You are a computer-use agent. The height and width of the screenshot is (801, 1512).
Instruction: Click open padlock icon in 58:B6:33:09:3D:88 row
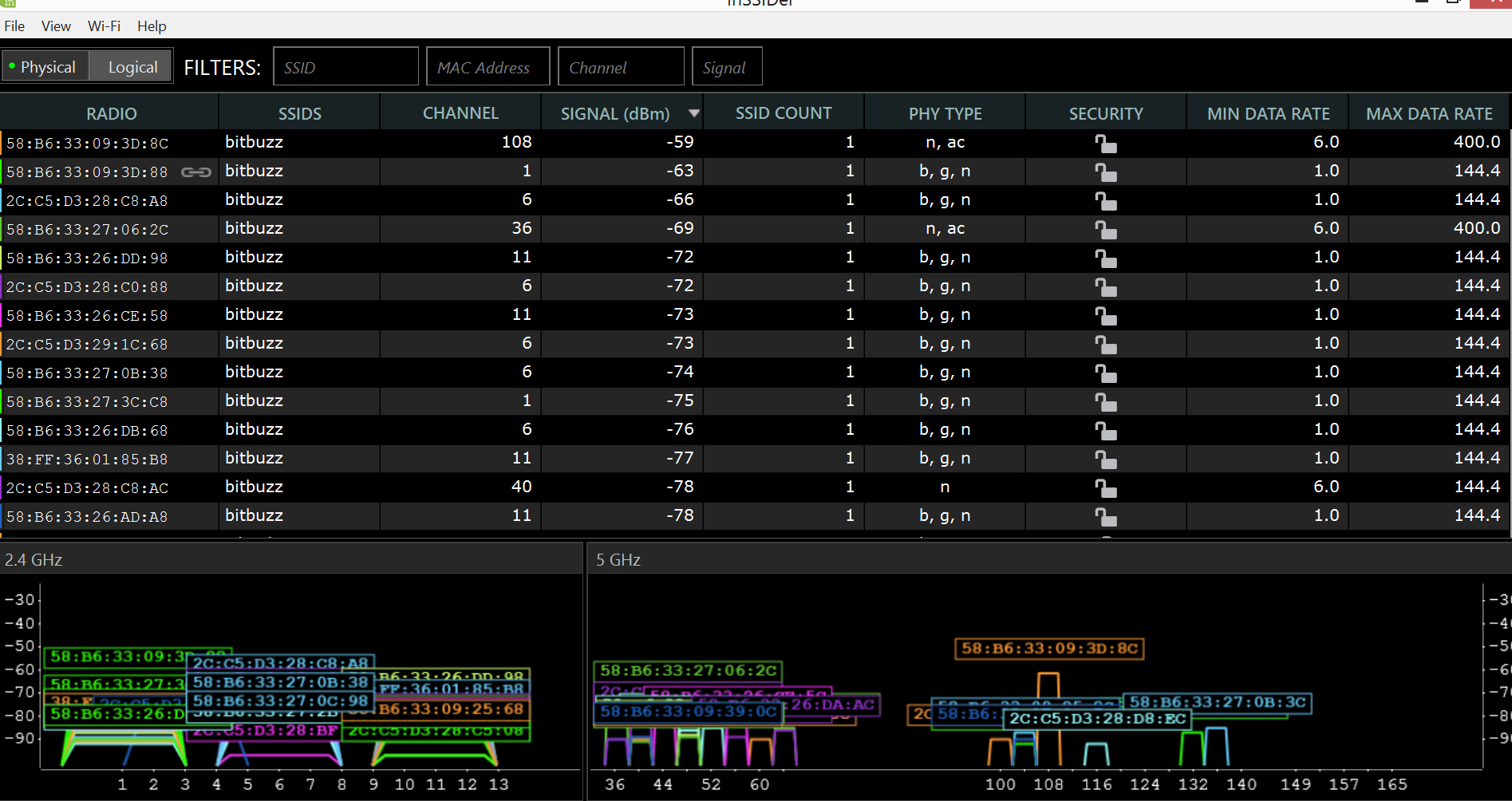pos(1105,172)
